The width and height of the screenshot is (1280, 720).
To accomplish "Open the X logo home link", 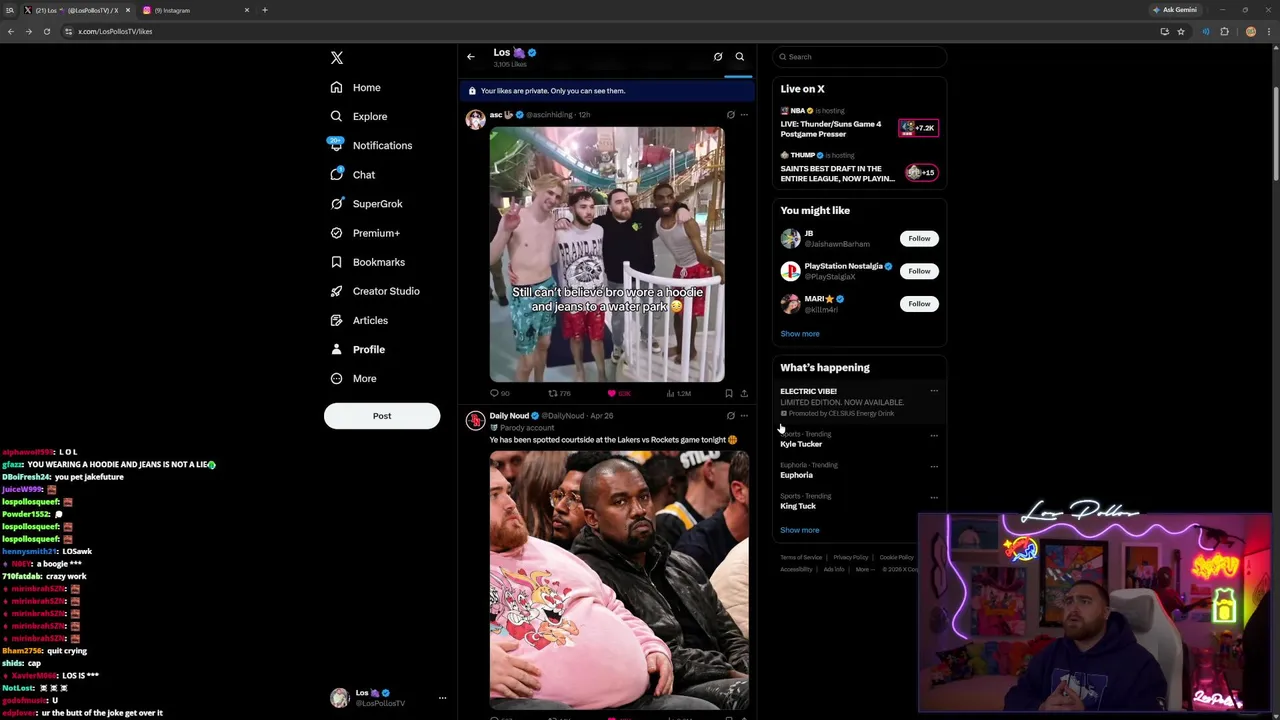I will point(337,58).
